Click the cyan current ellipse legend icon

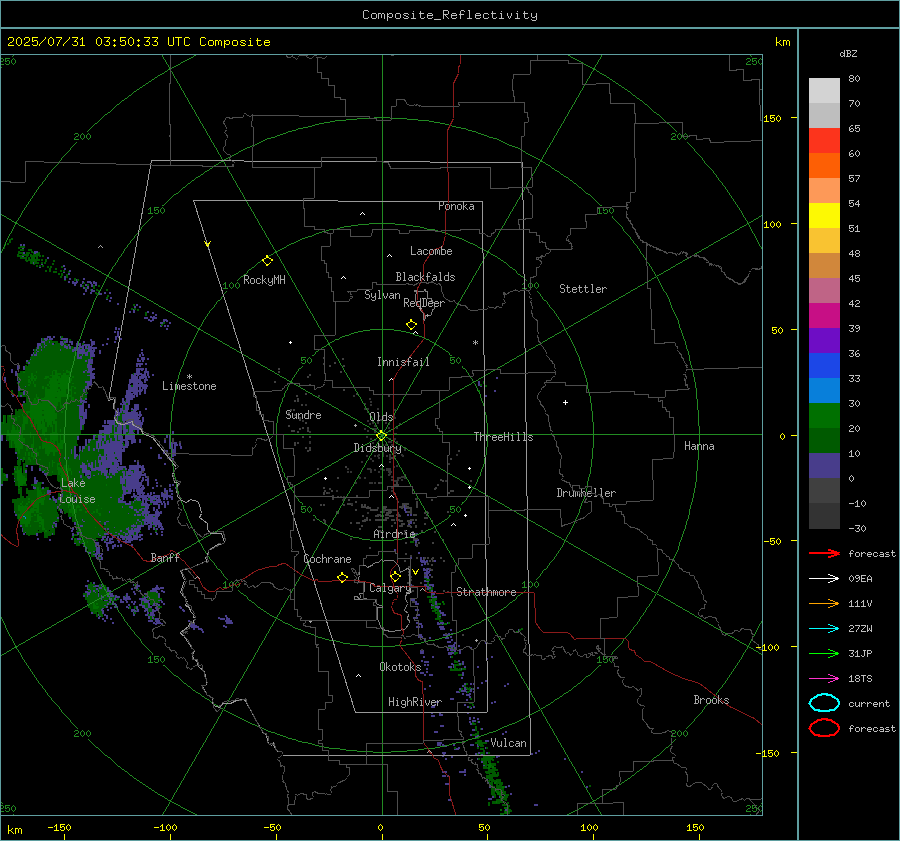[824, 703]
